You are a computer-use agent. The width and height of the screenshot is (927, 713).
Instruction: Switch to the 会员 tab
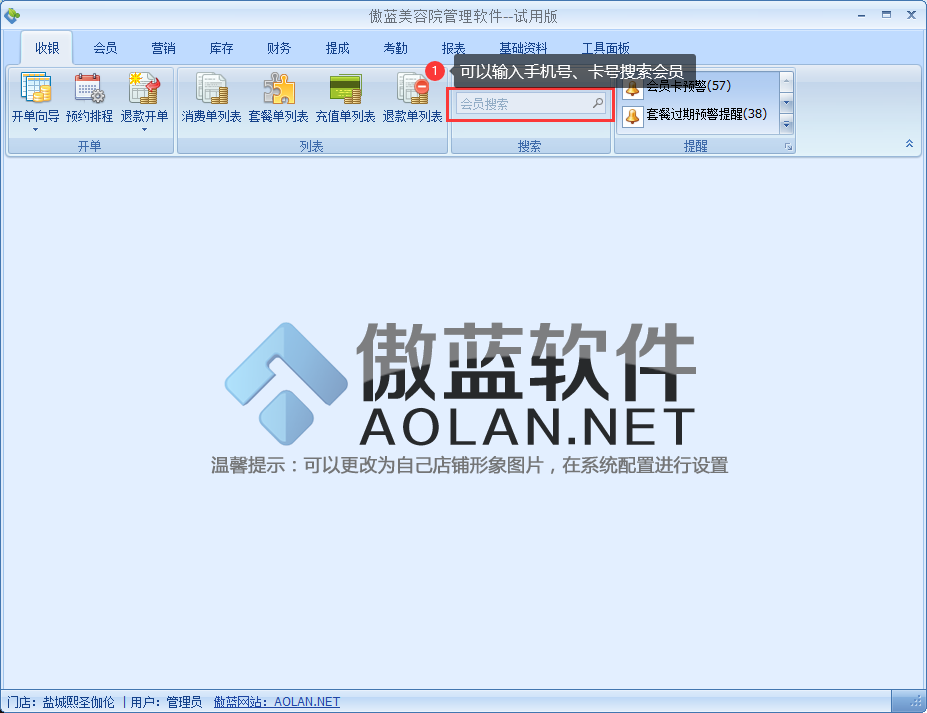(x=105, y=48)
